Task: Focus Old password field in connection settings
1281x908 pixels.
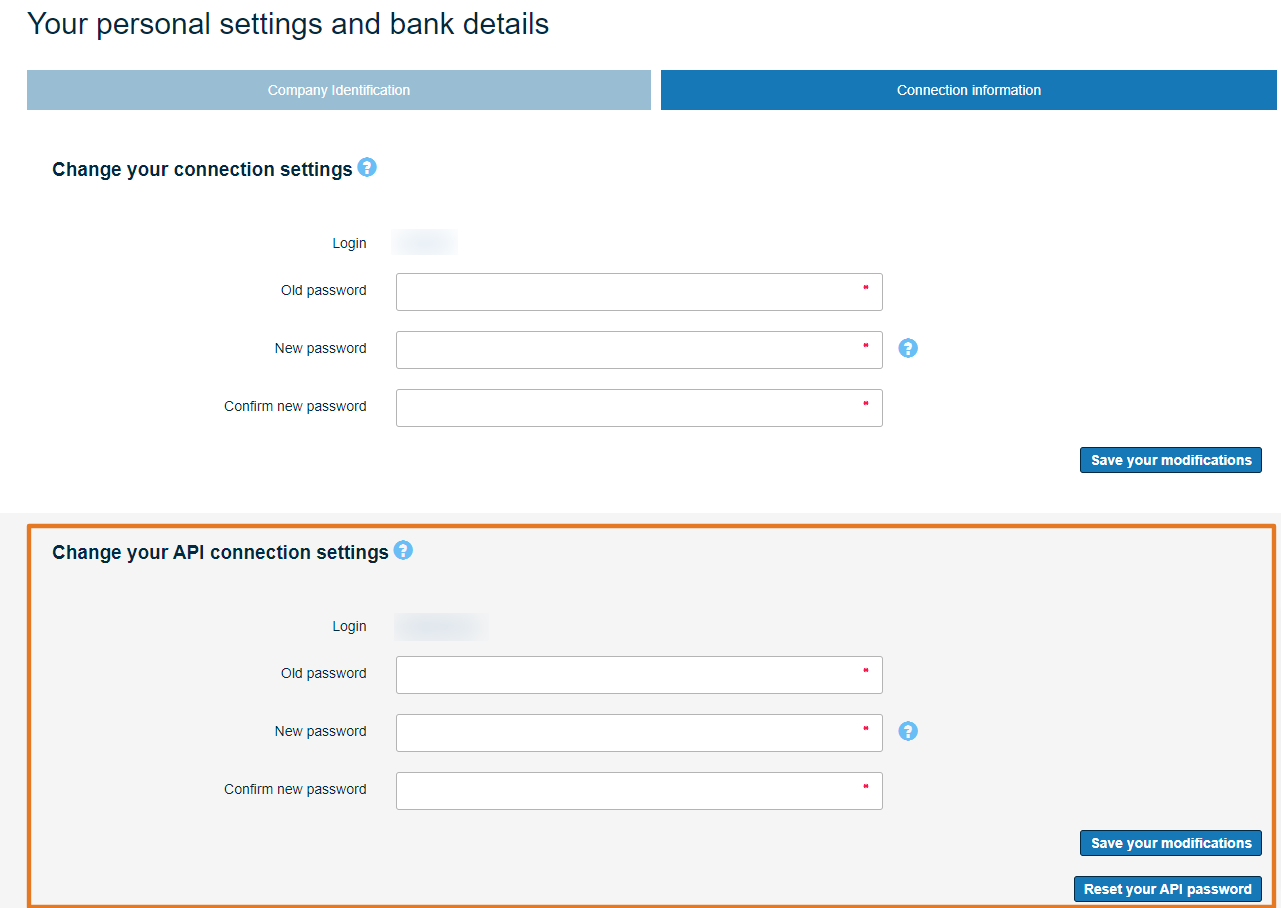Action: coord(639,292)
